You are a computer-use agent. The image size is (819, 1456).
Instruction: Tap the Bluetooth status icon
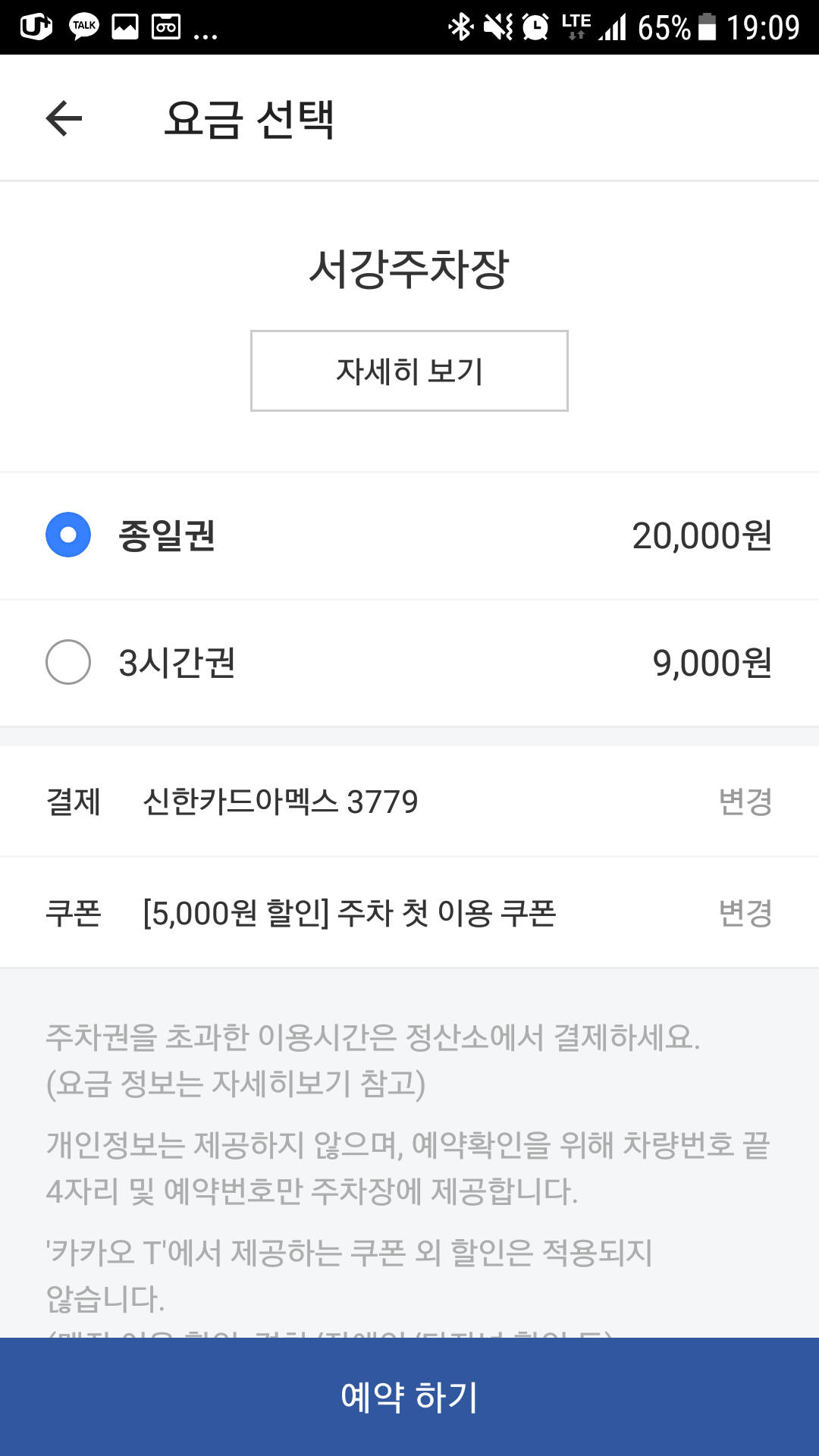pos(460,27)
